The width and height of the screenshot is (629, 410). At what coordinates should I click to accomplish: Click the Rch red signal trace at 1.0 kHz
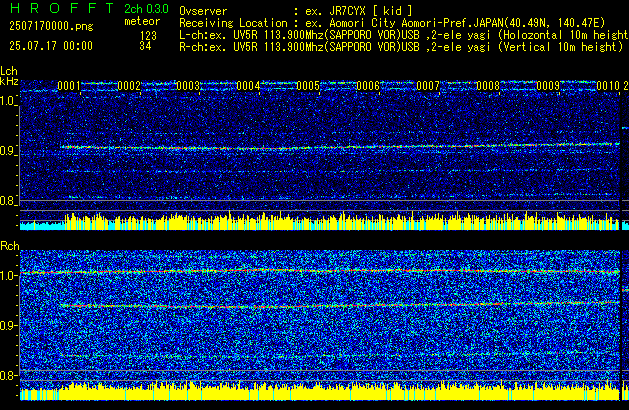tap(320, 272)
